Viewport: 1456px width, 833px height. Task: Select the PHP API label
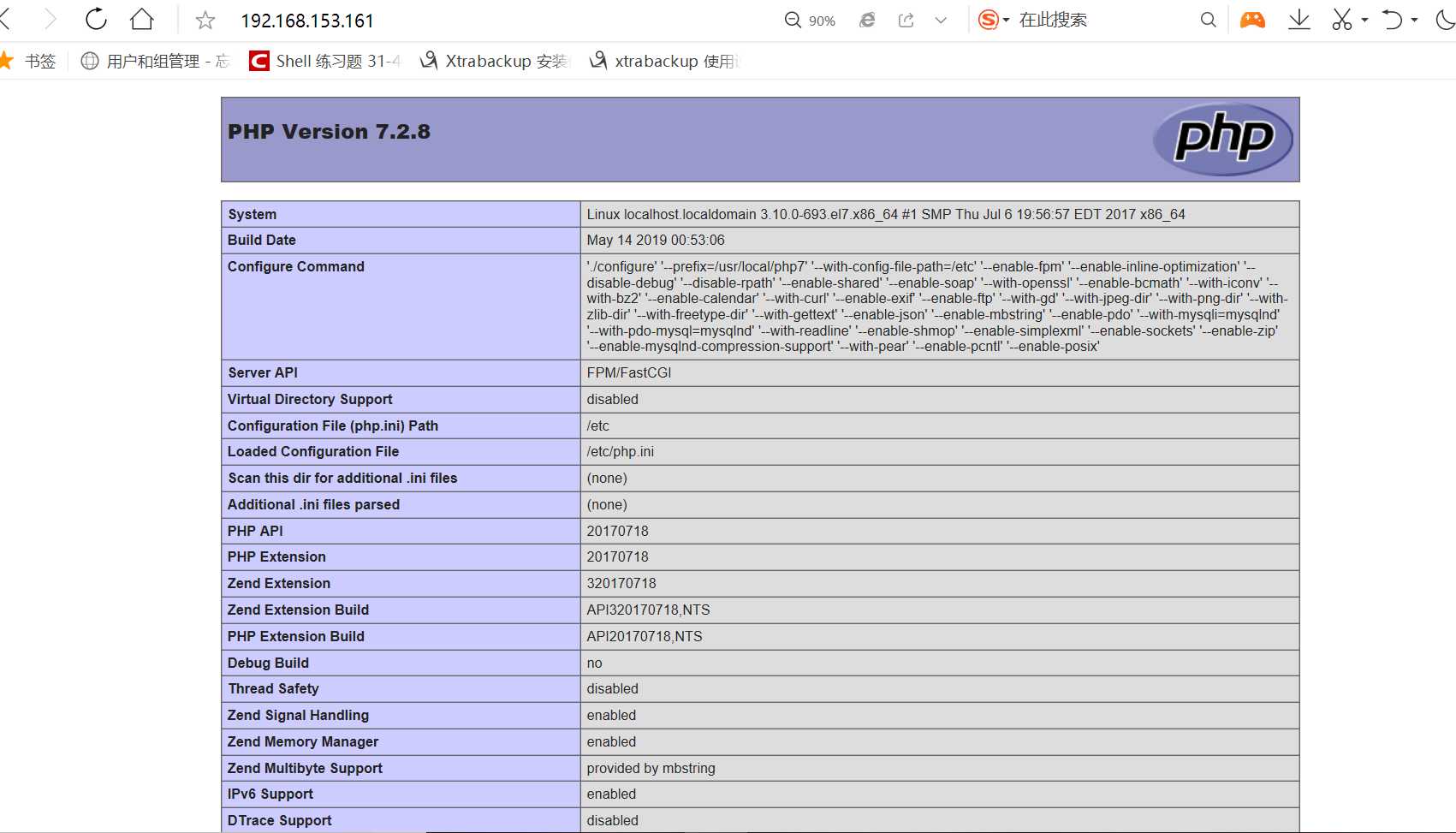click(255, 531)
